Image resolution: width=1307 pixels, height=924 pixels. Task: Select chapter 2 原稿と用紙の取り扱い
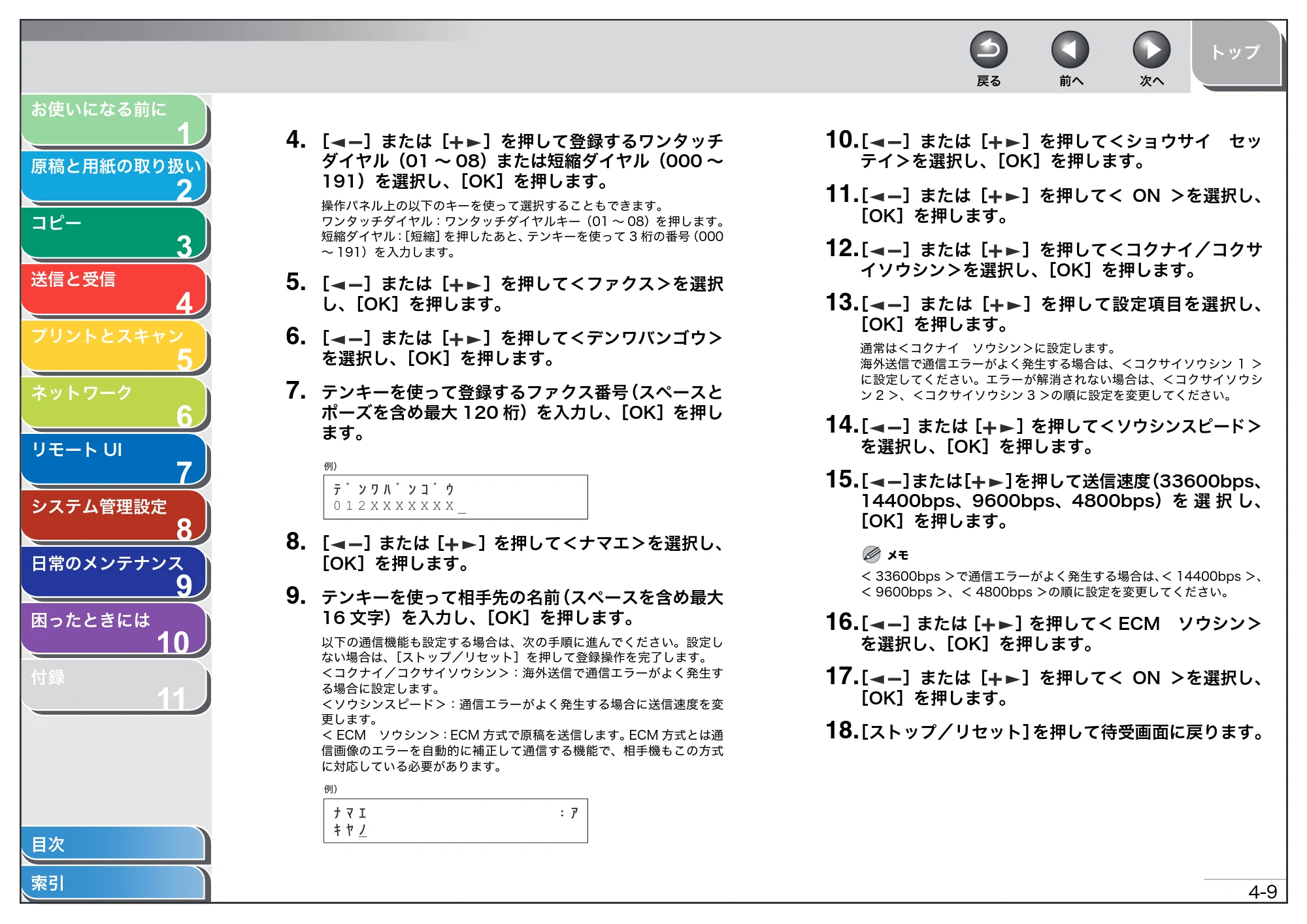pyautogui.click(x=114, y=176)
